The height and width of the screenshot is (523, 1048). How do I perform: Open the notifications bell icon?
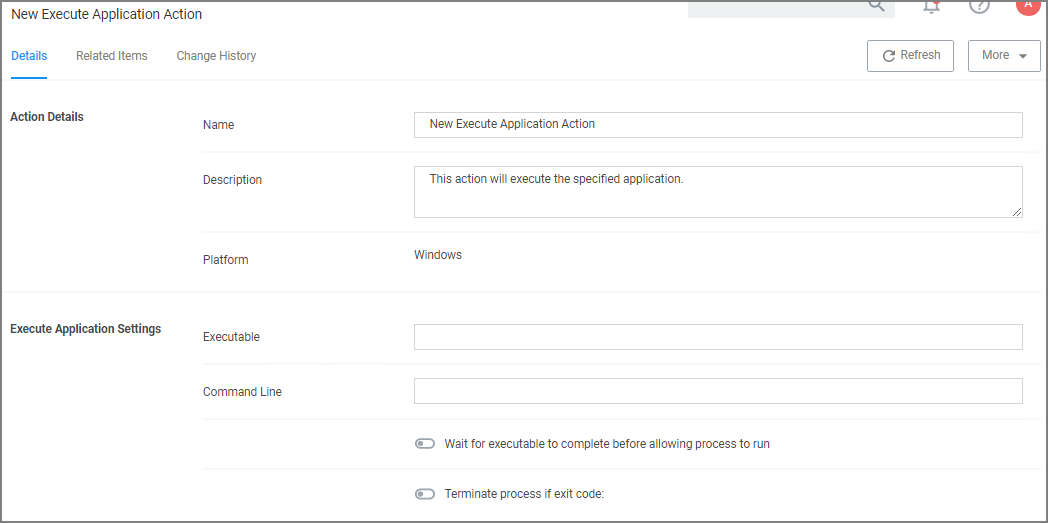pos(932,6)
